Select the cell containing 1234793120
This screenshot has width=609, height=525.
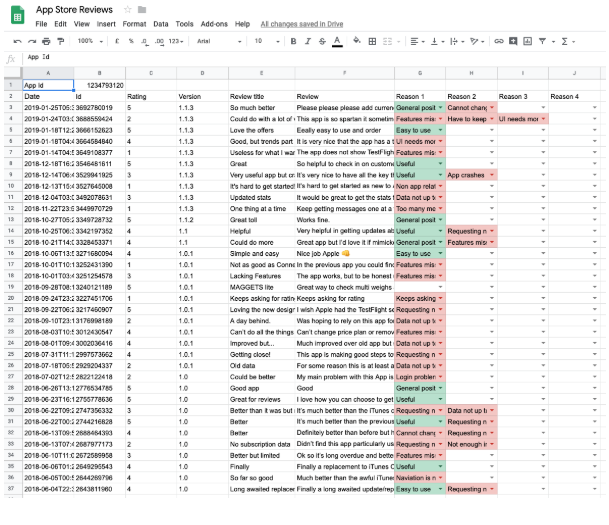pos(99,85)
